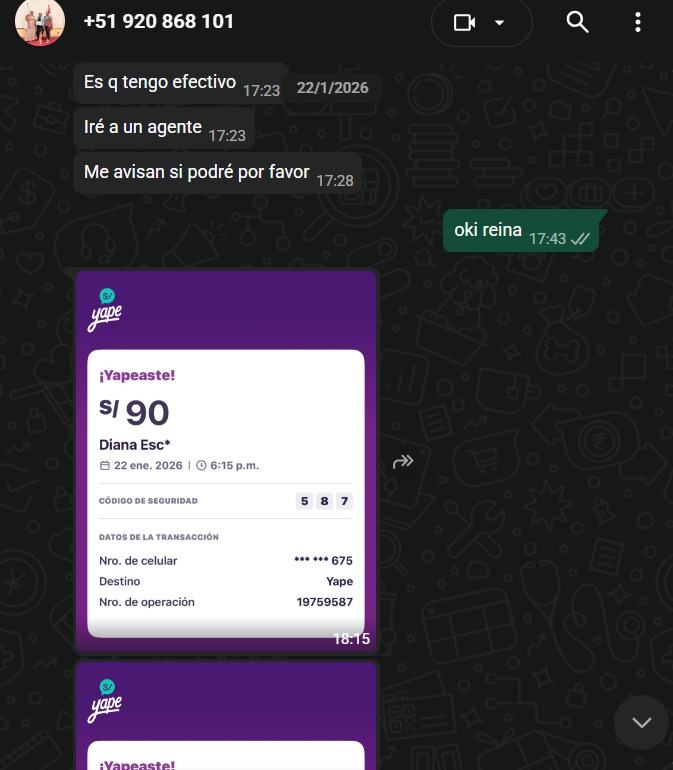Select the "oki reina" sent message
This screenshot has height=770, width=673.
coord(521,231)
